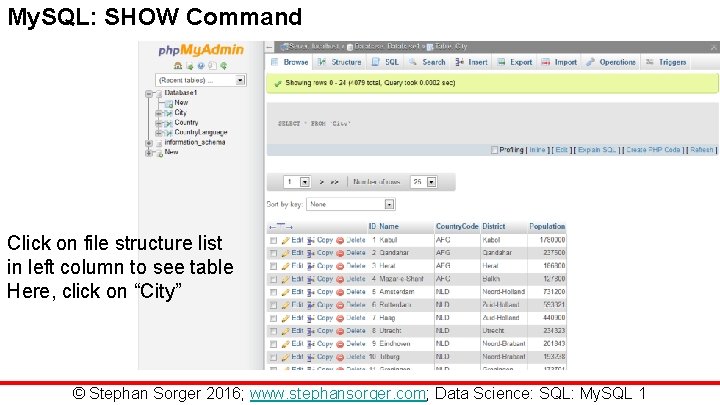Sort by the District column header
Screen dimensions: 720x405
tap(494, 227)
